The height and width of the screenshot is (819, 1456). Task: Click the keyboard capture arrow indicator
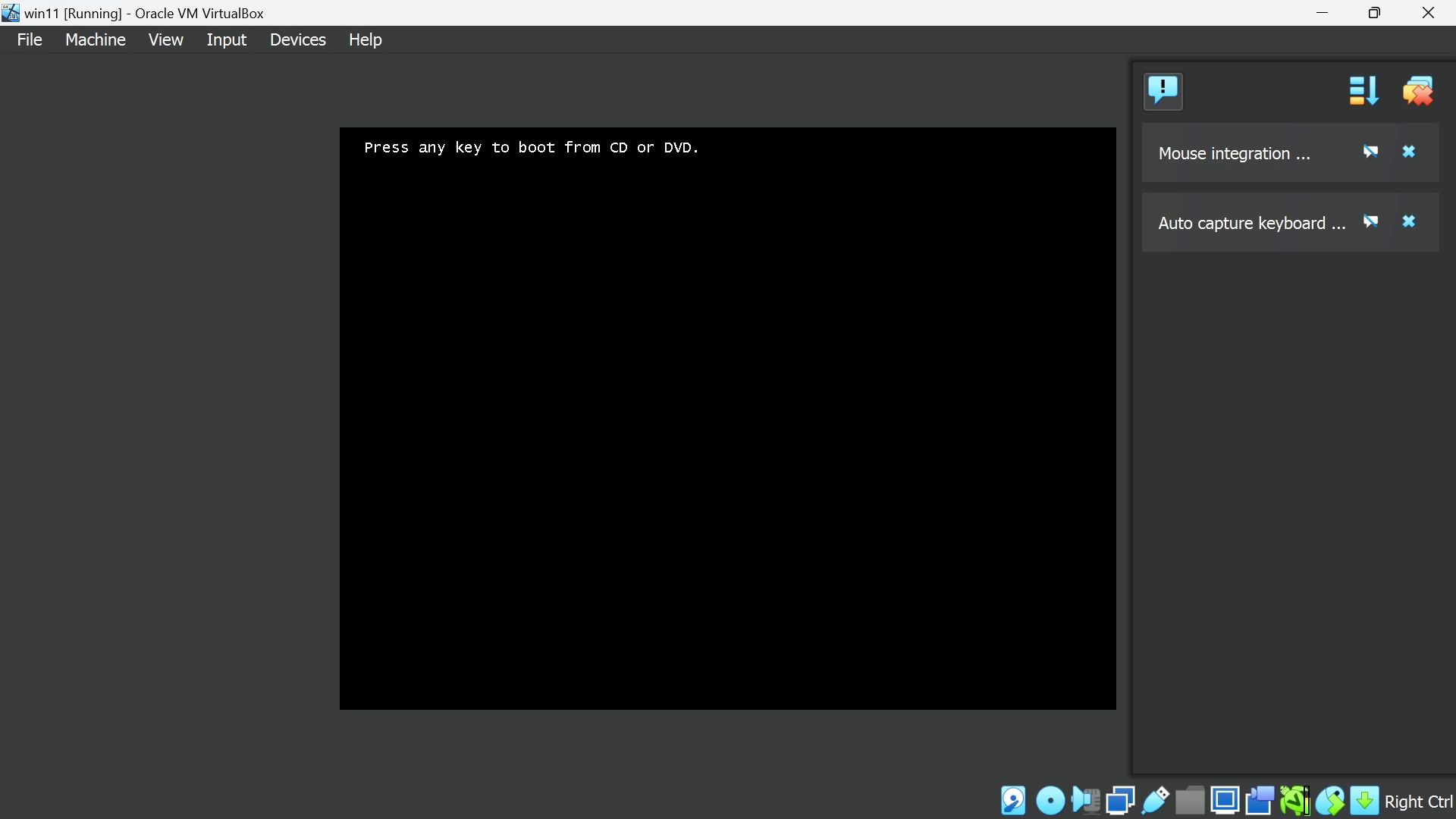pyautogui.click(x=1364, y=801)
